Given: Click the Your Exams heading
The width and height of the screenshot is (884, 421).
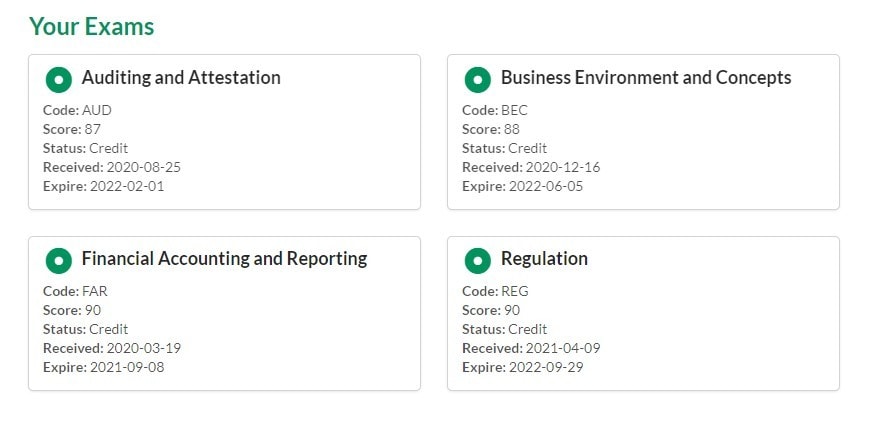Looking at the screenshot, I should pos(91,26).
